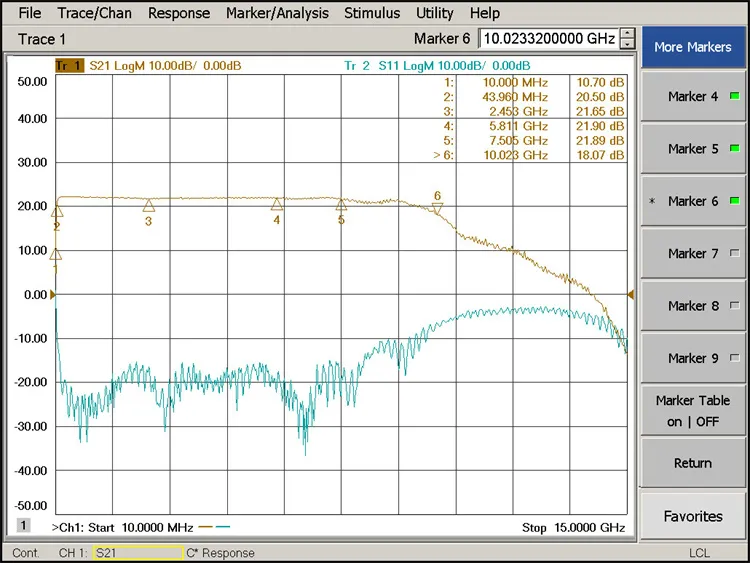The image size is (750, 563).
Task: Open the Marker/Analysis menu
Action: [x=277, y=13]
